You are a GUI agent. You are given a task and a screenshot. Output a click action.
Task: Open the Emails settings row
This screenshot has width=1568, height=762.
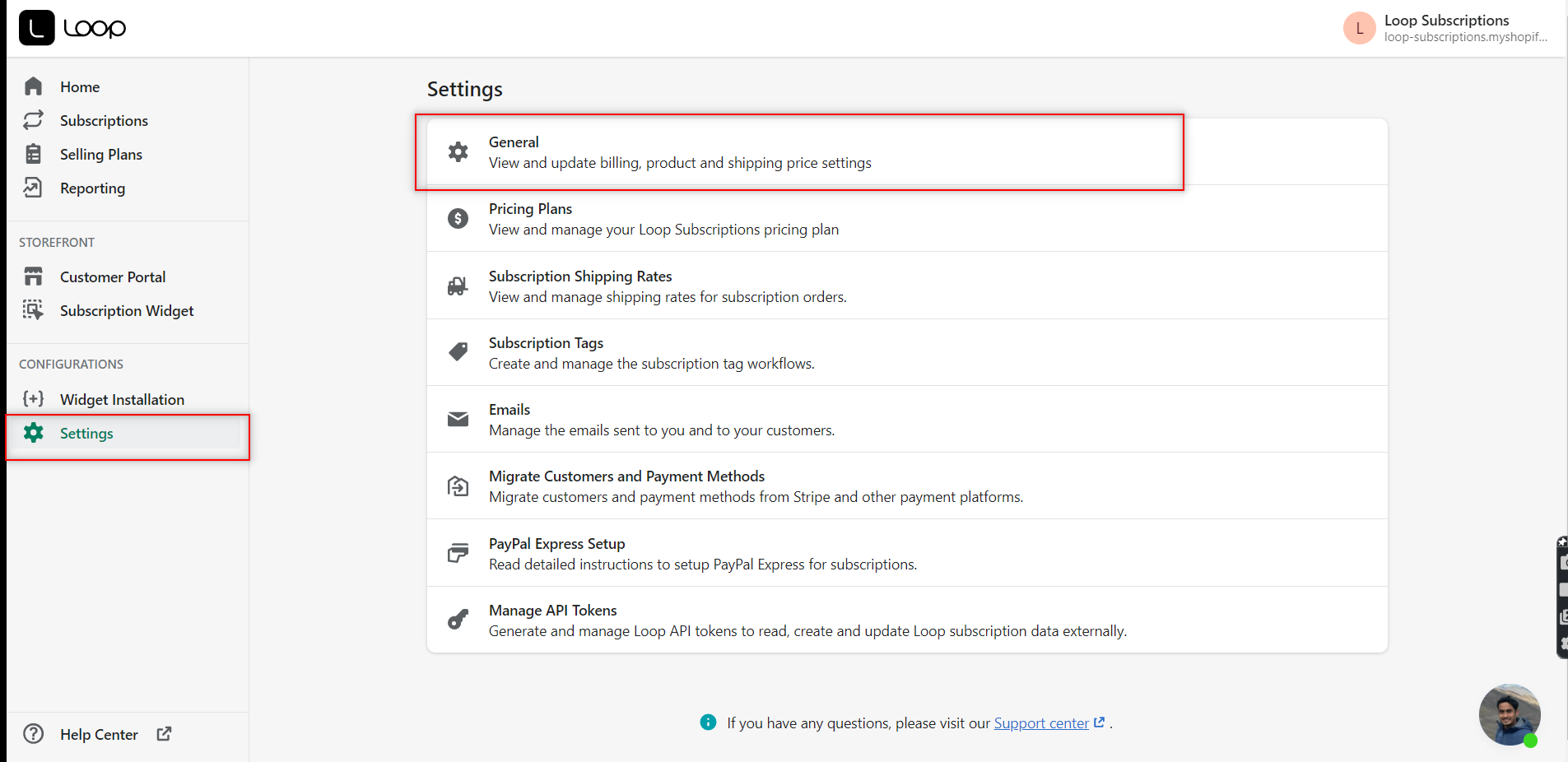pos(907,419)
